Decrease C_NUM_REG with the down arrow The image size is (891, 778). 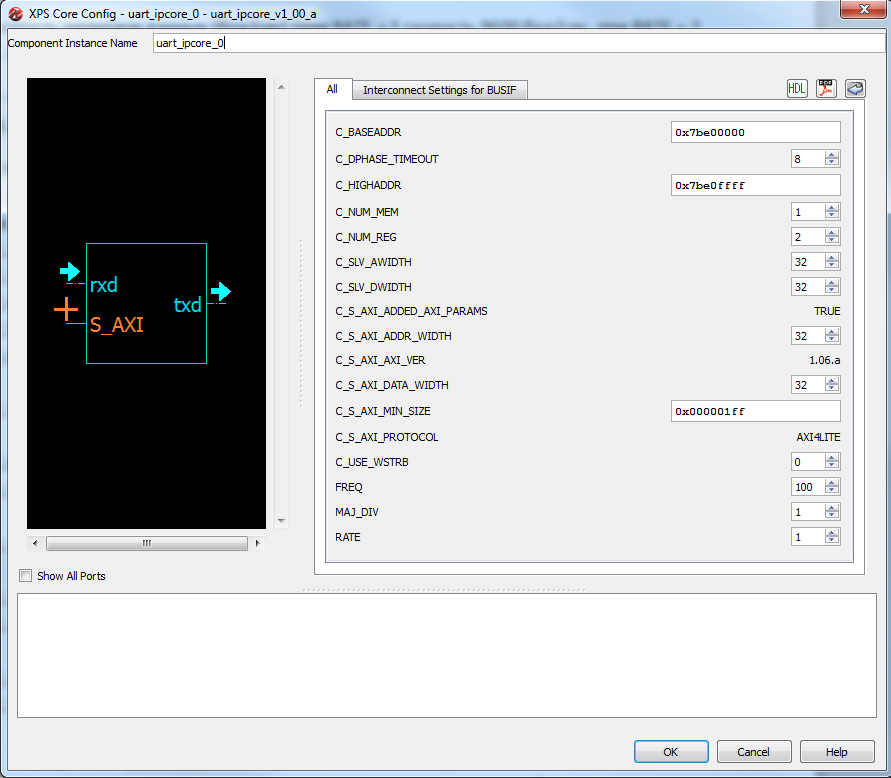[832, 240]
